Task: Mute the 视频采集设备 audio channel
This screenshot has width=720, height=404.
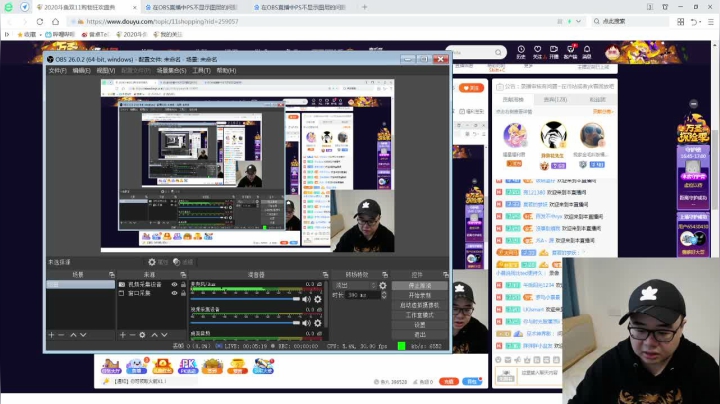Action: point(306,323)
